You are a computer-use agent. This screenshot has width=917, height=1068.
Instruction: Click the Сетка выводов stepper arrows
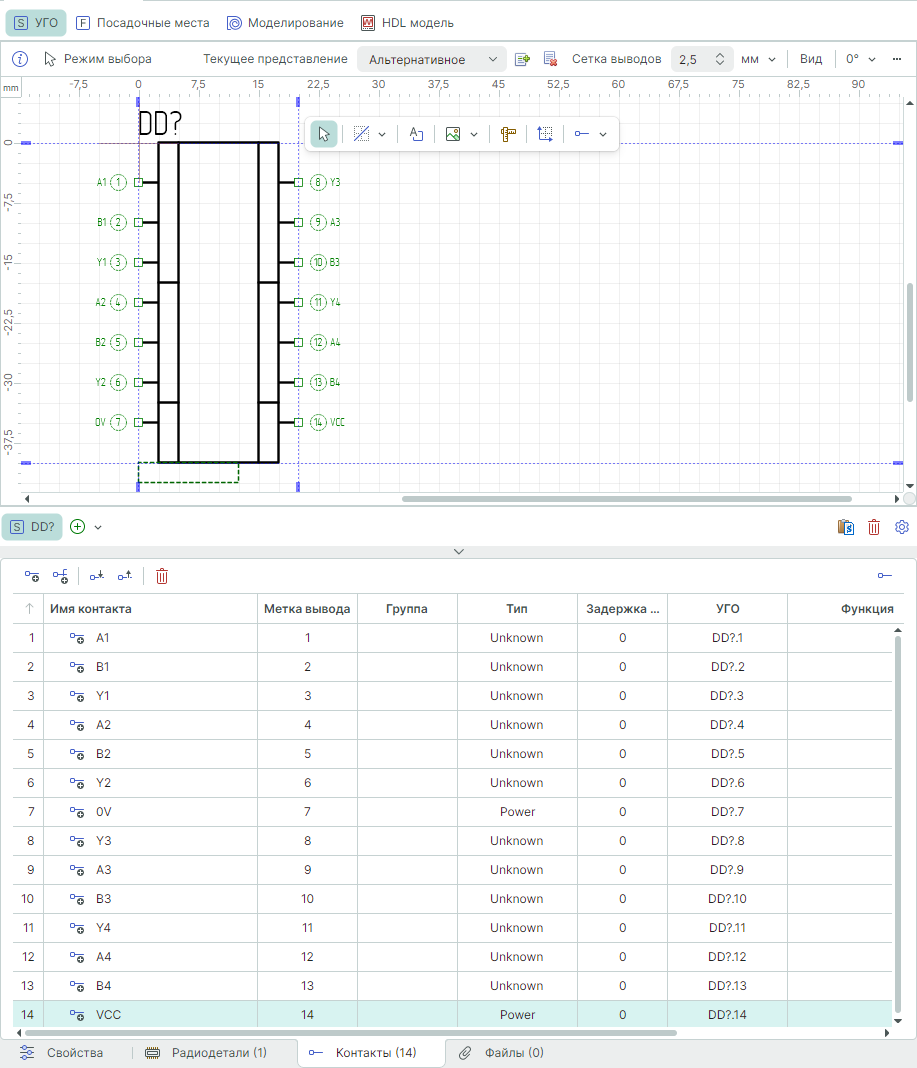720,59
